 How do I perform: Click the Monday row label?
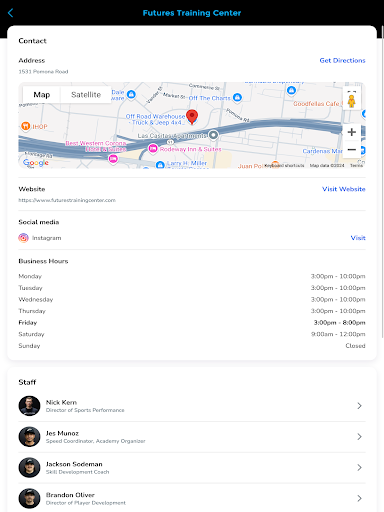coord(30,276)
